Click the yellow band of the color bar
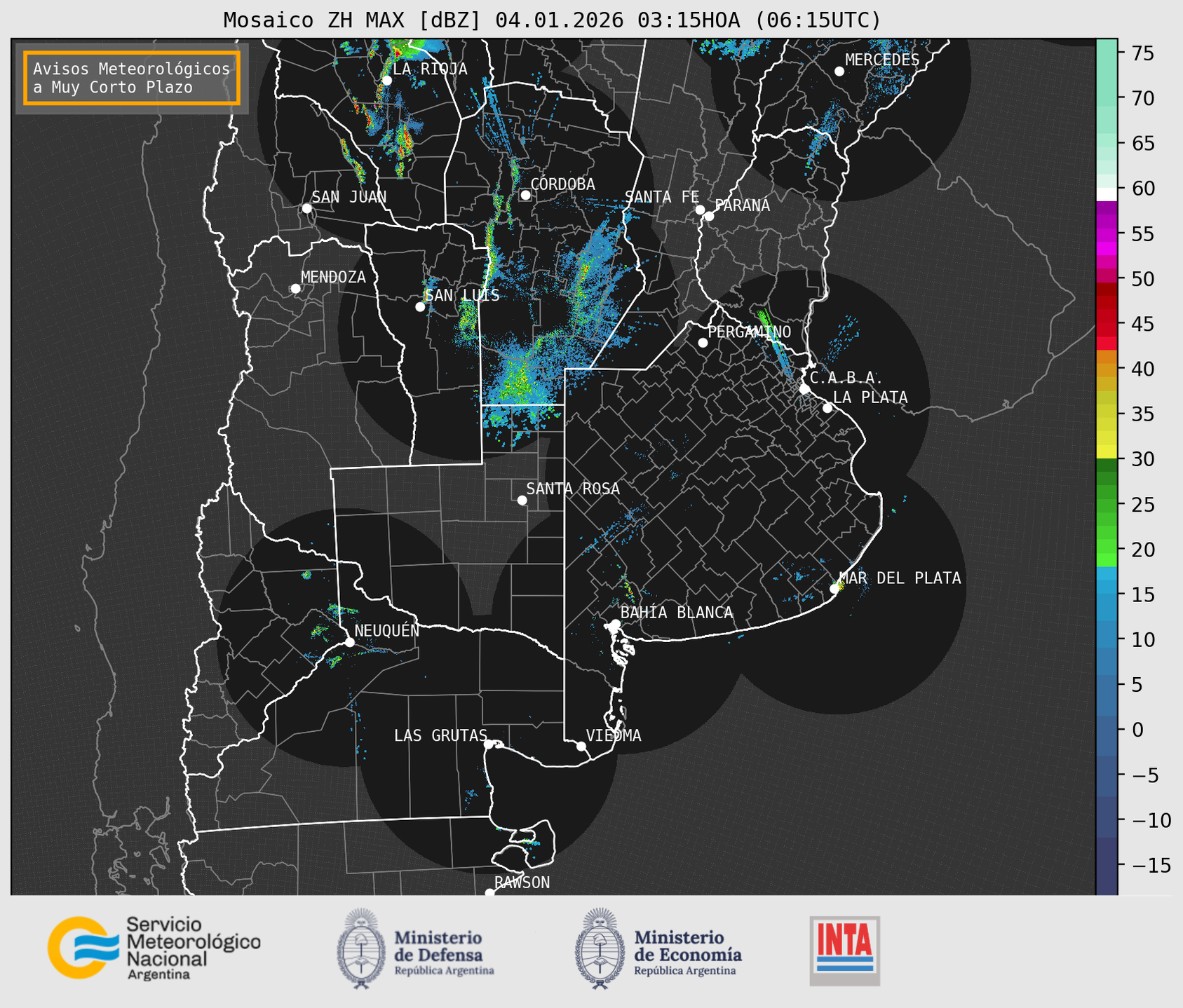The width and height of the screenshot is (1183, 1008). point(1107,425)
